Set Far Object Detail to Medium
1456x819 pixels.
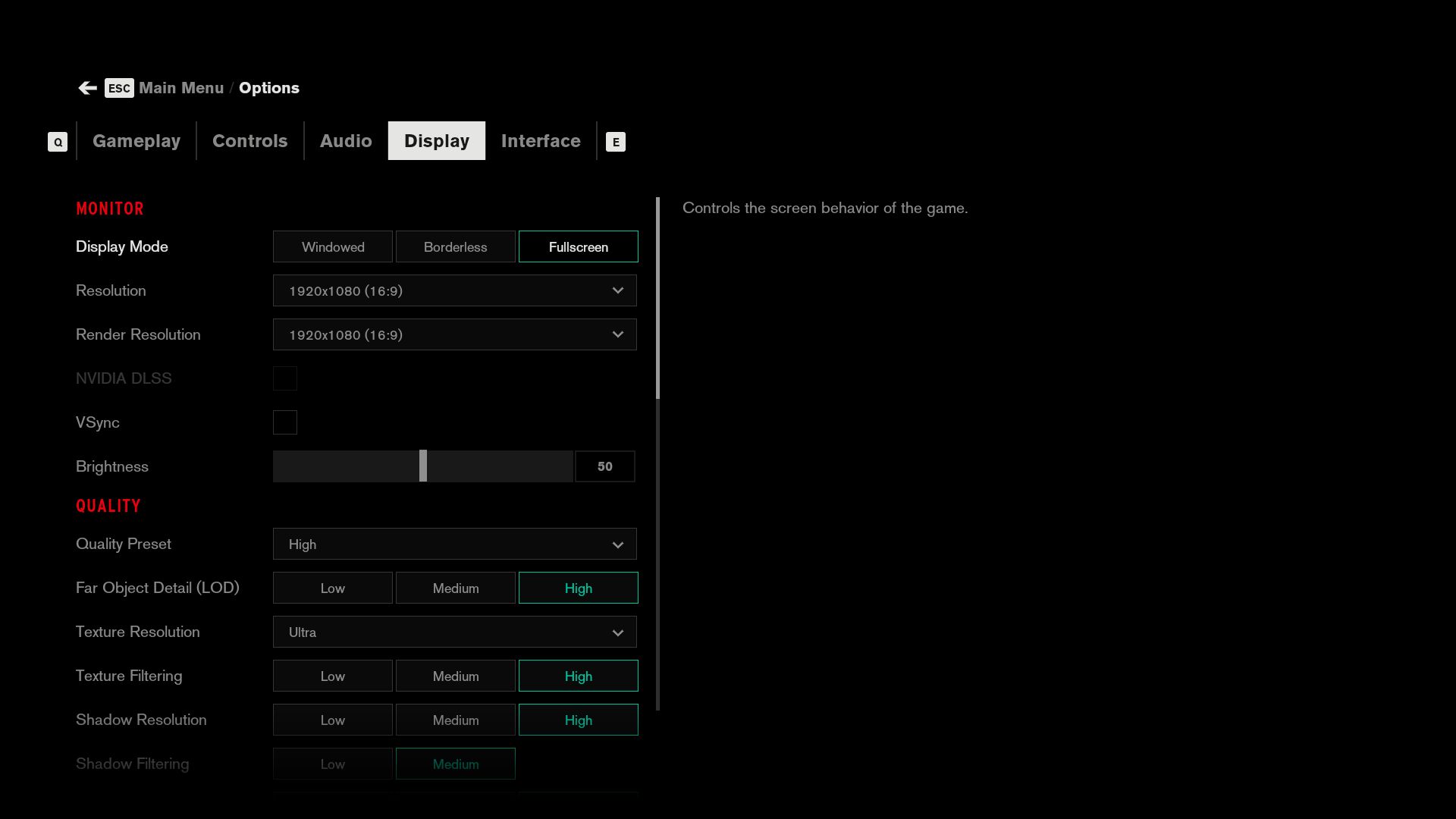point(455,588)
